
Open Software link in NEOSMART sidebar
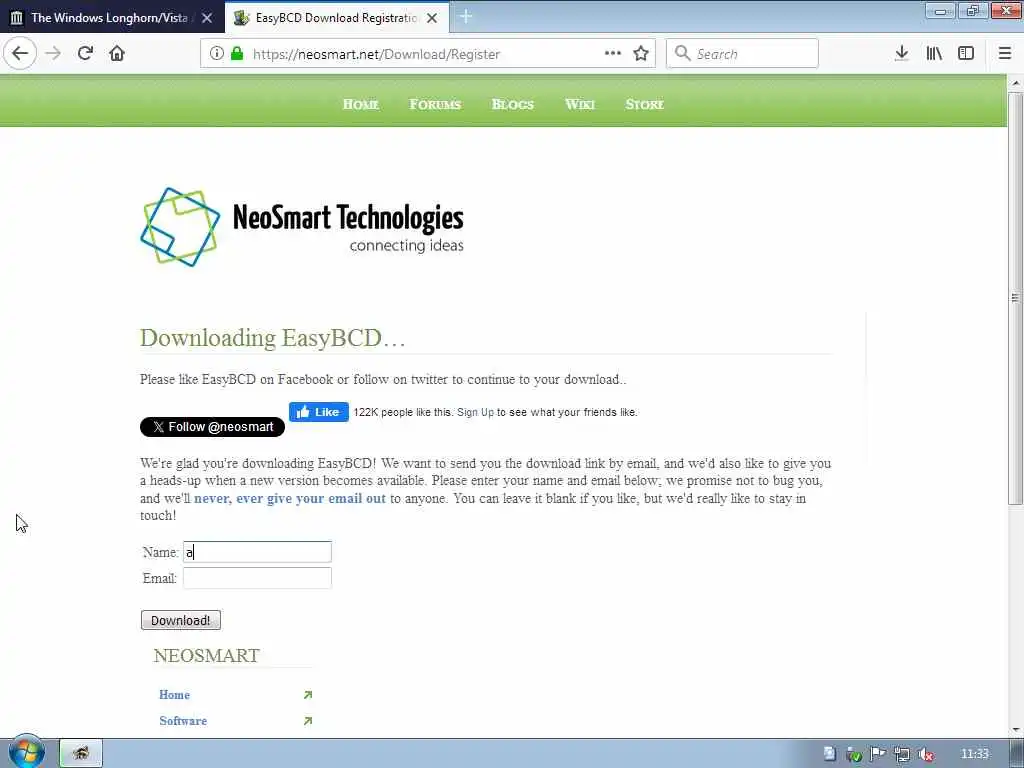(183, 721)
